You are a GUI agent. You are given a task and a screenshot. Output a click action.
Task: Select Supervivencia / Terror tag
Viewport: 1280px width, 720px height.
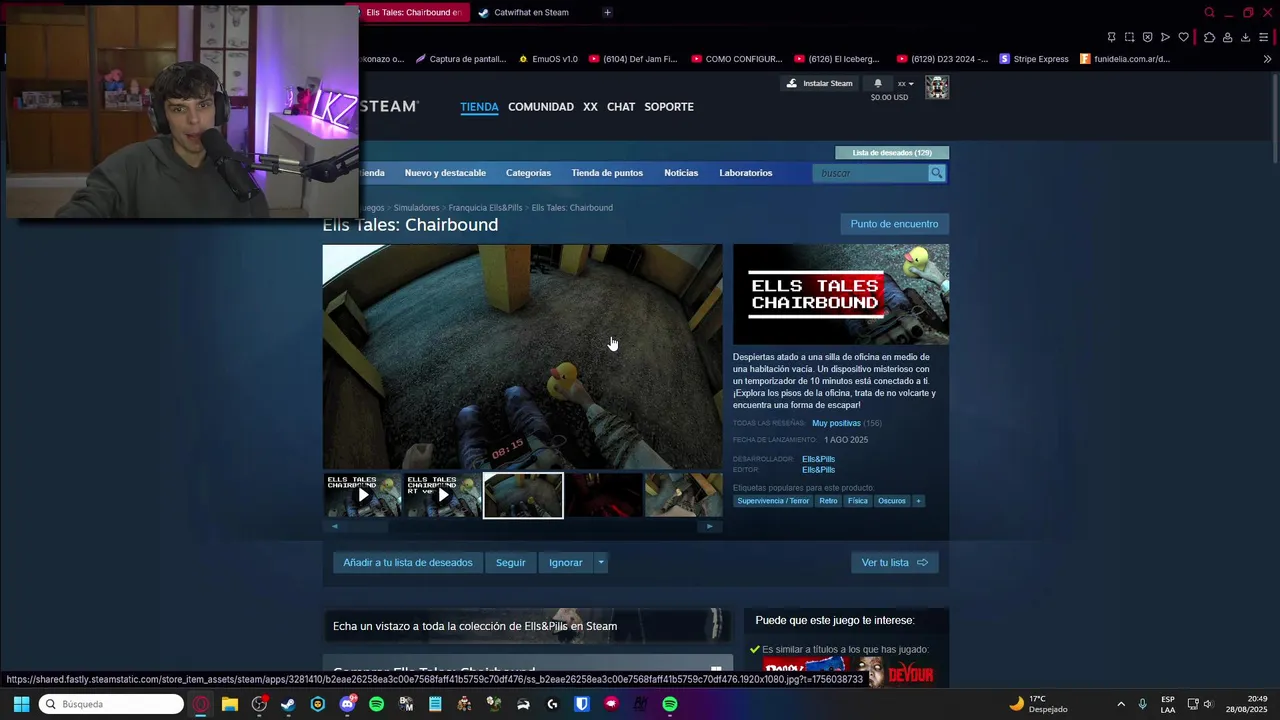point(773,501)
